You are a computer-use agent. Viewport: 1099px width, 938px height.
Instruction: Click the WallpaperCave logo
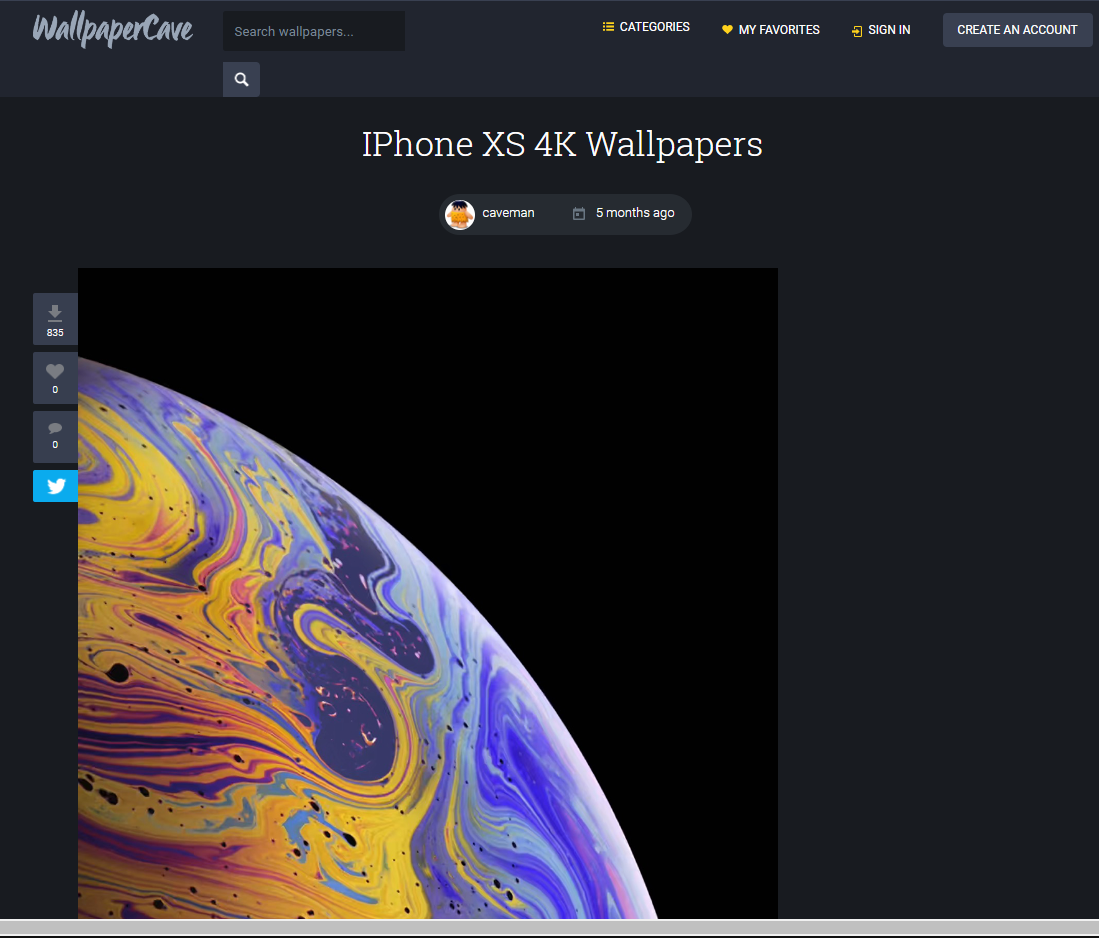pos(112,29)
